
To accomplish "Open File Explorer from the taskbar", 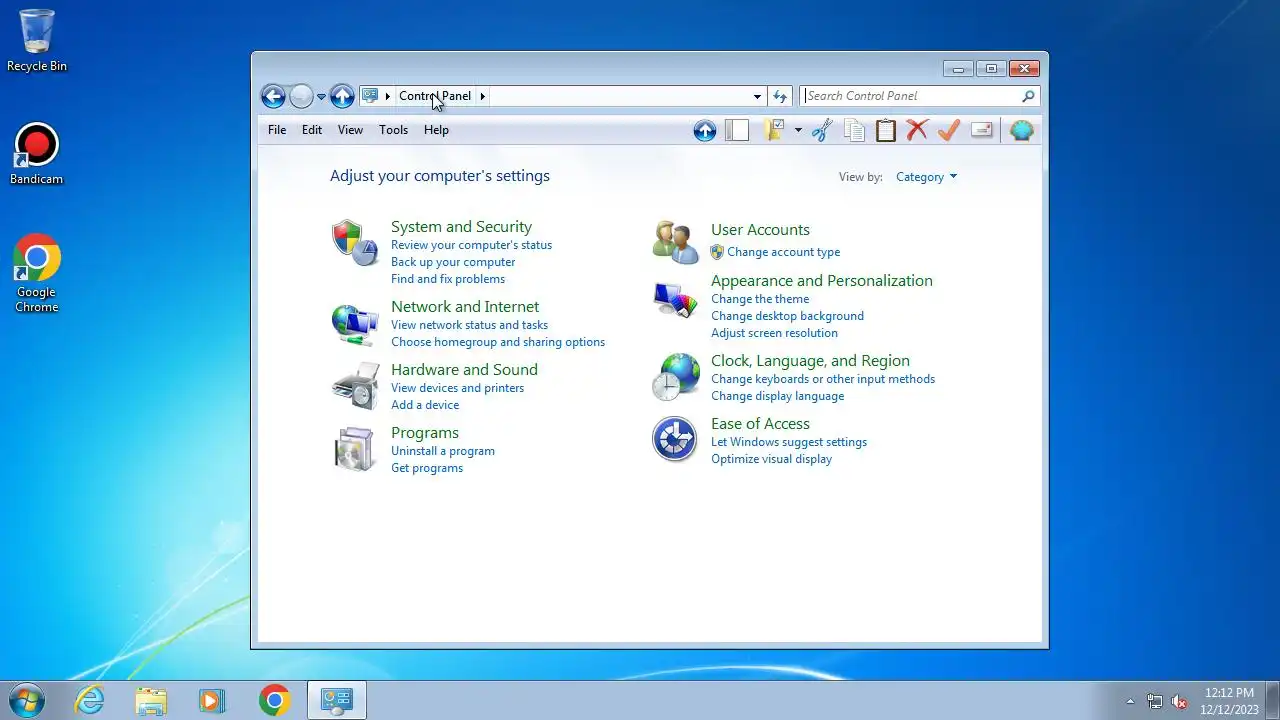I will pos(151,700).
